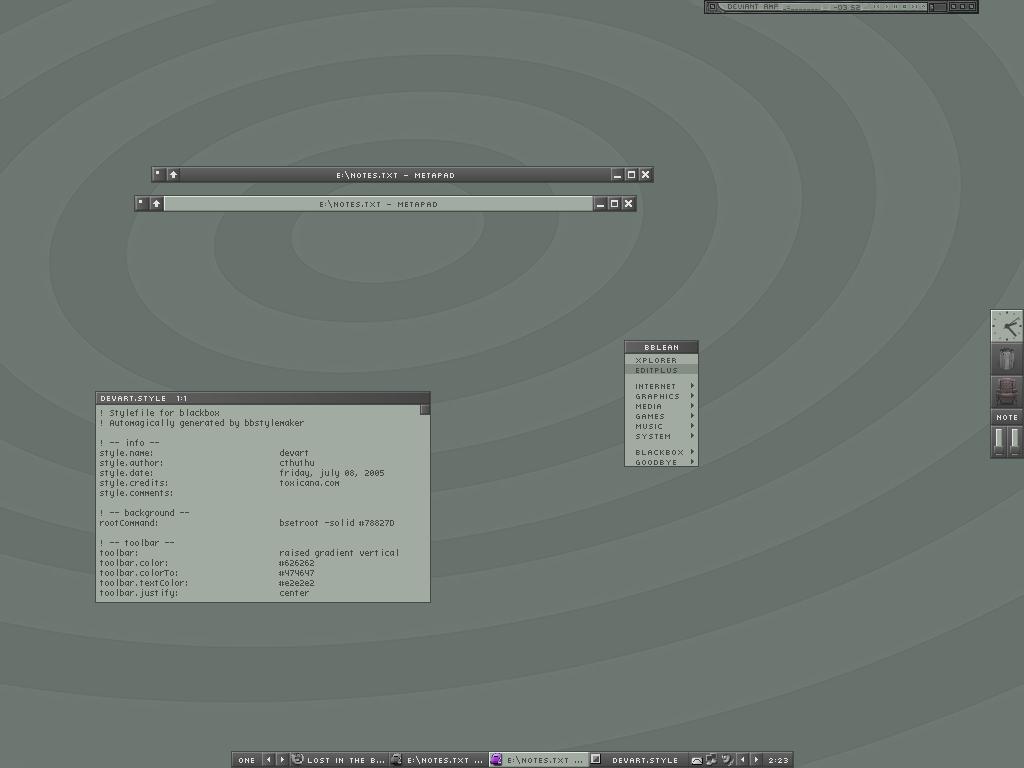Expand the Music submenu
Image resolution: width=1024 pixels, height=768 pixels.
pos(661,426)
